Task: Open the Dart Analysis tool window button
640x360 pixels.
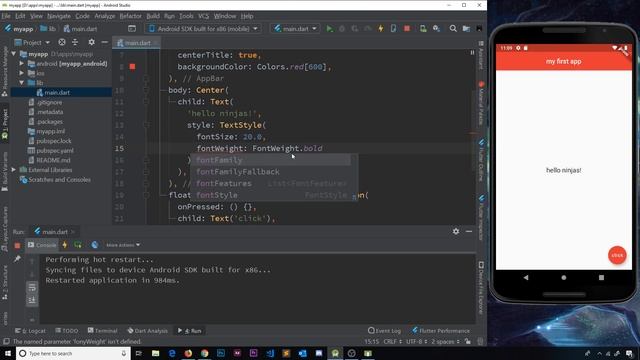Action: click(147, 331)
